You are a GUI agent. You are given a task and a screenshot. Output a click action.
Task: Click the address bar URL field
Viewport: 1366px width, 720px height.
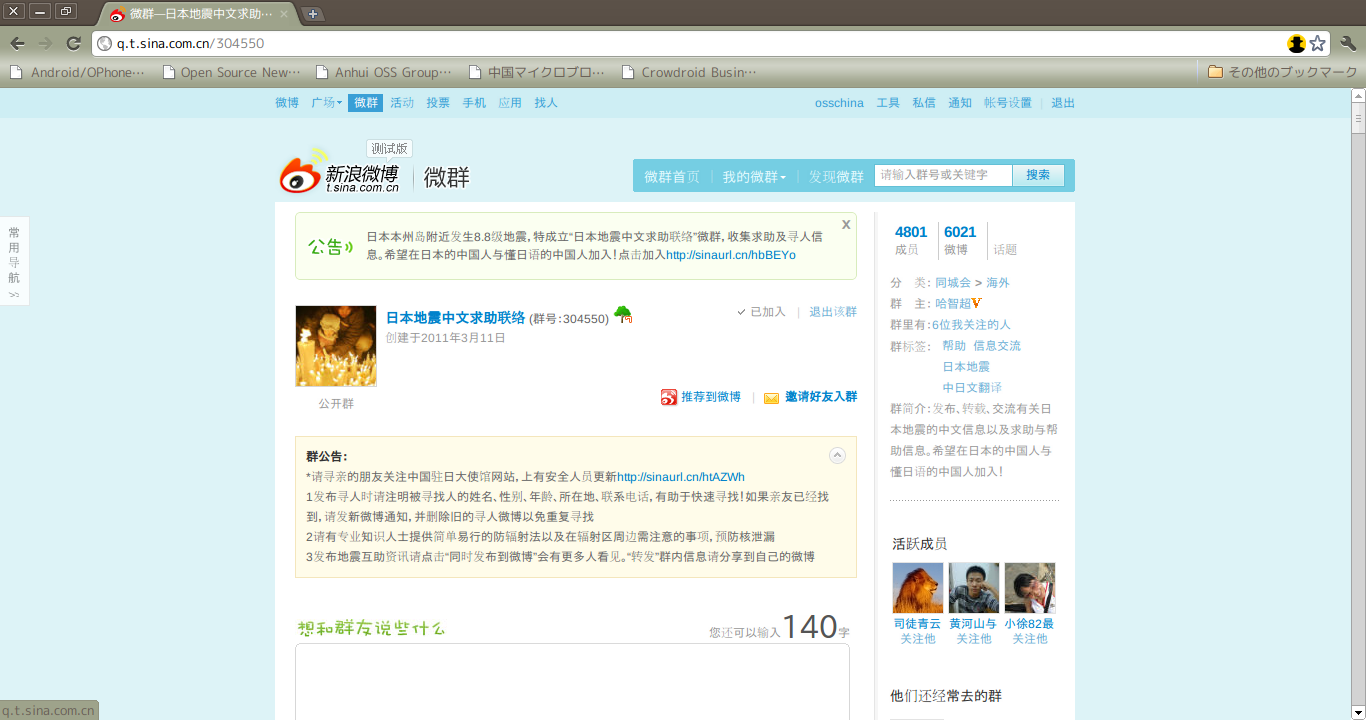tap(690, 43)
